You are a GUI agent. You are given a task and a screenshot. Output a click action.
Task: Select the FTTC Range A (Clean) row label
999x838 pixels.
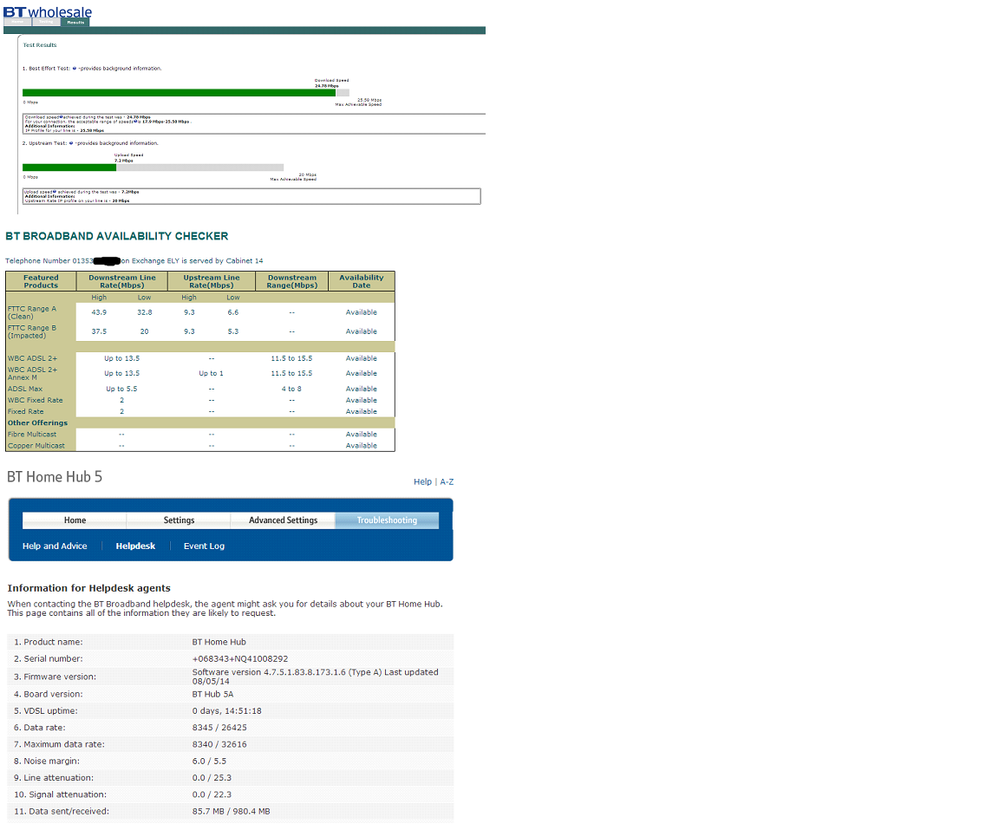tap(32, 312)
